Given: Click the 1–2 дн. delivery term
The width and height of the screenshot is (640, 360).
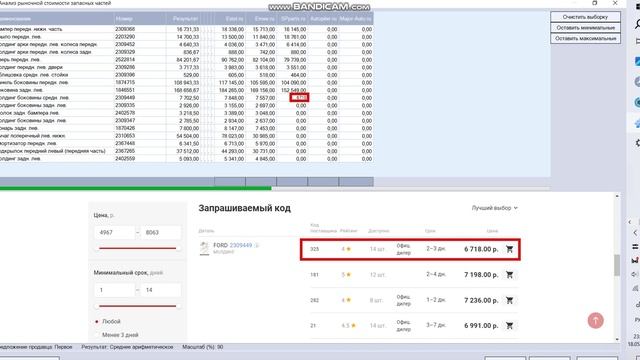Looking at the screenshot, I should [x=436, y=300].
